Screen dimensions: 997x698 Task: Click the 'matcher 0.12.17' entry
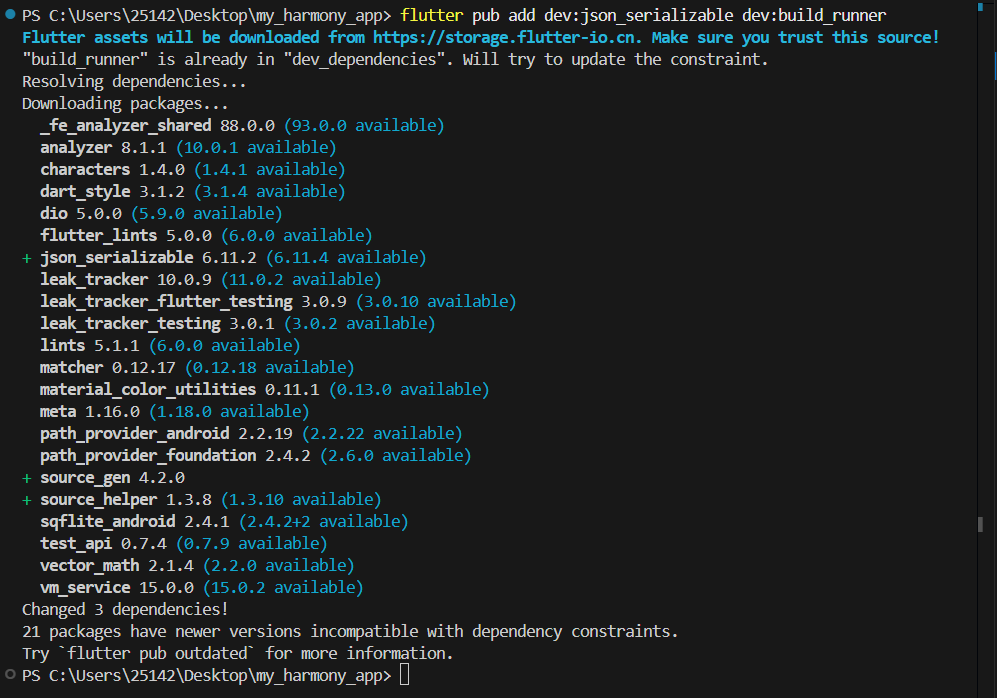point(107,367)
